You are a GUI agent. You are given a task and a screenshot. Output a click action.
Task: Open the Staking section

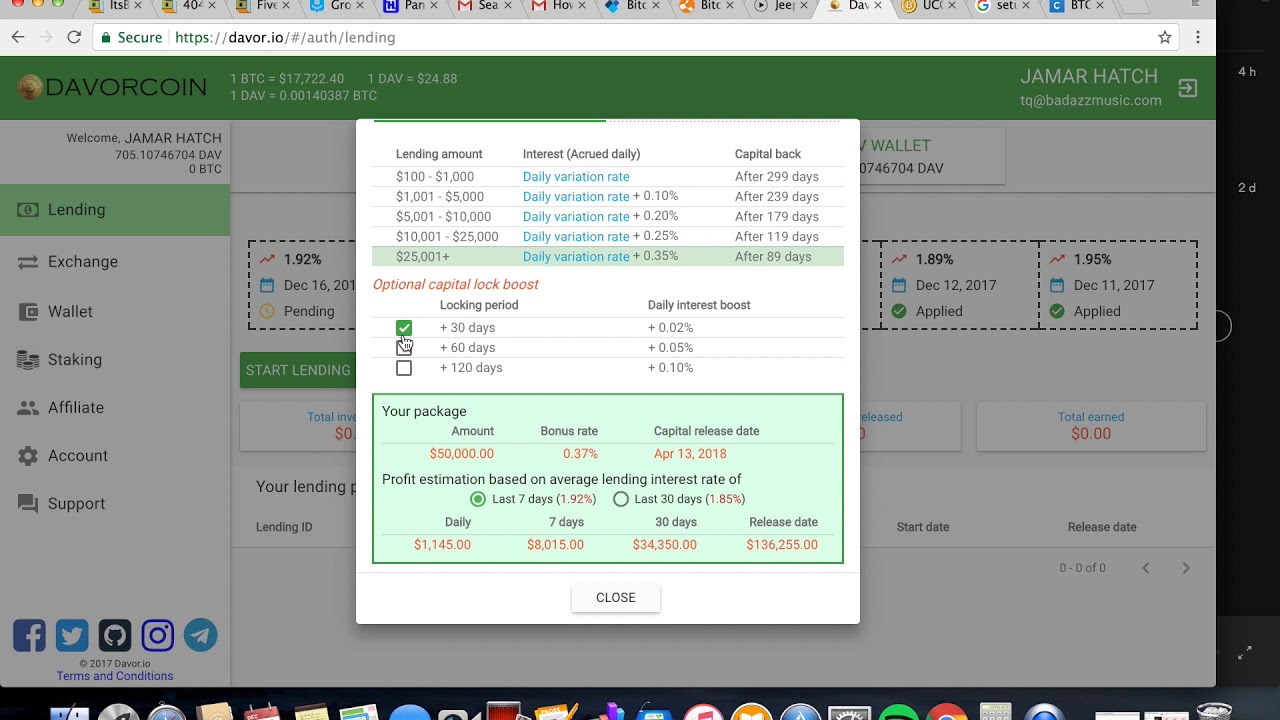(x=115, y=360)
